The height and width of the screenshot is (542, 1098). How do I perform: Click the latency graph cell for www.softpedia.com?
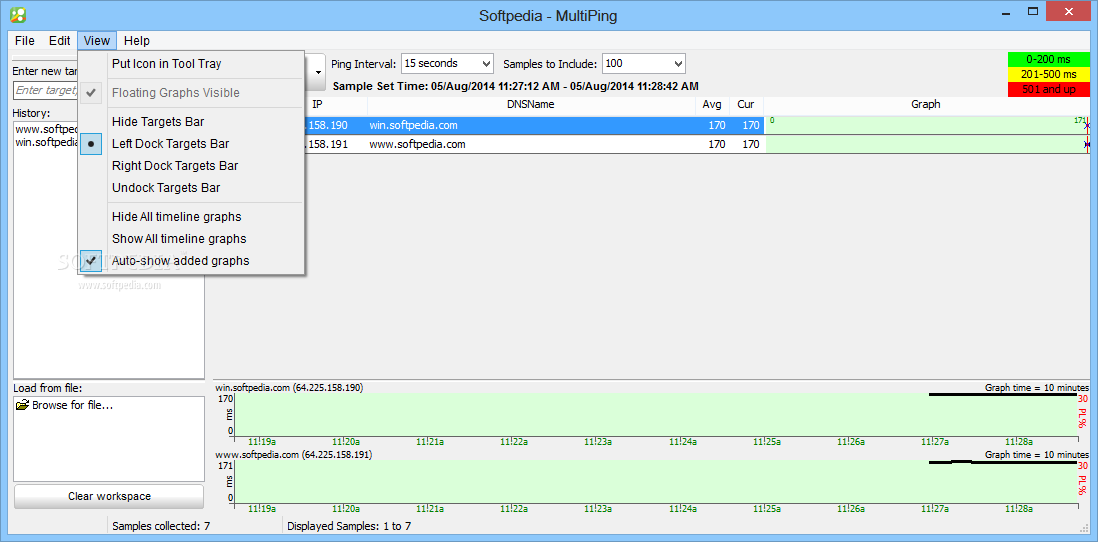927,145
